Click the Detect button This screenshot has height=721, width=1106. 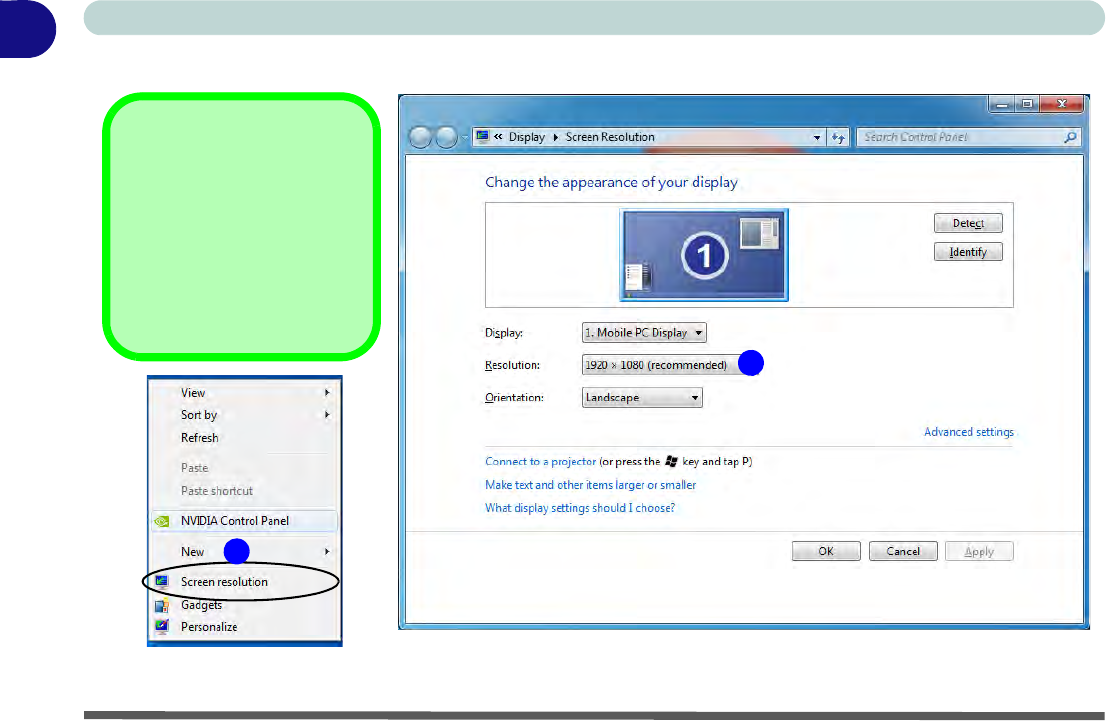(x=968, y=223)
